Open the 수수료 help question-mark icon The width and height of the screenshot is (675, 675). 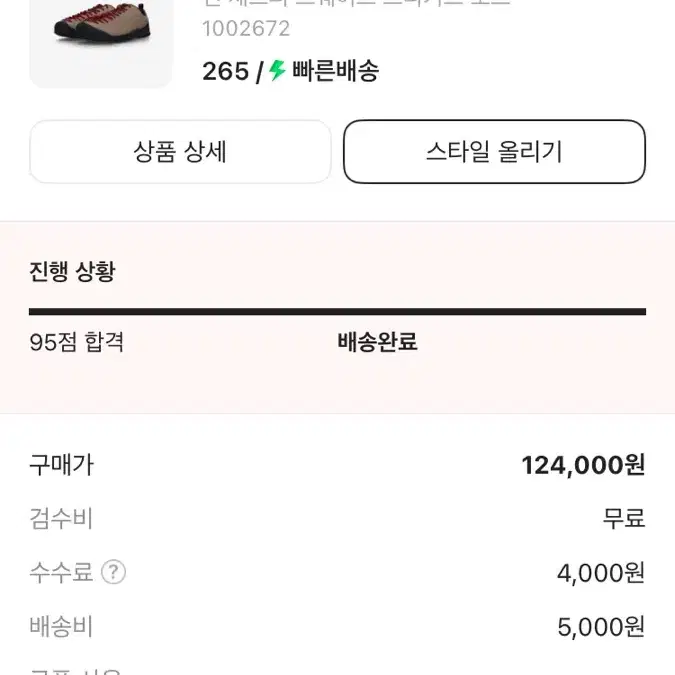(113, 572)
